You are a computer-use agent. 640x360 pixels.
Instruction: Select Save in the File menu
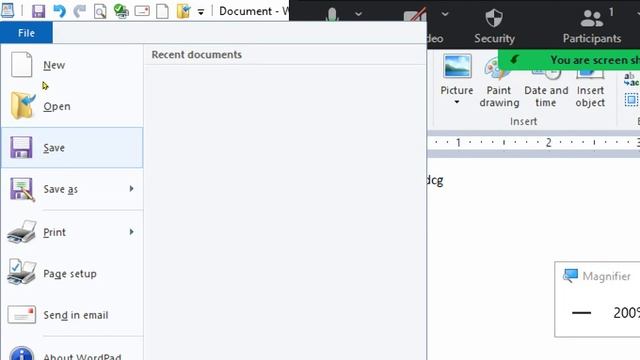(72, 147)
